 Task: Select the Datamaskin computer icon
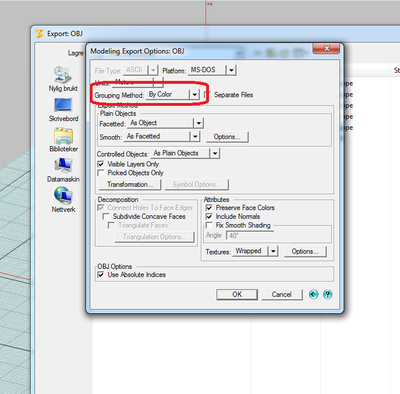click(x=63, y=166)
